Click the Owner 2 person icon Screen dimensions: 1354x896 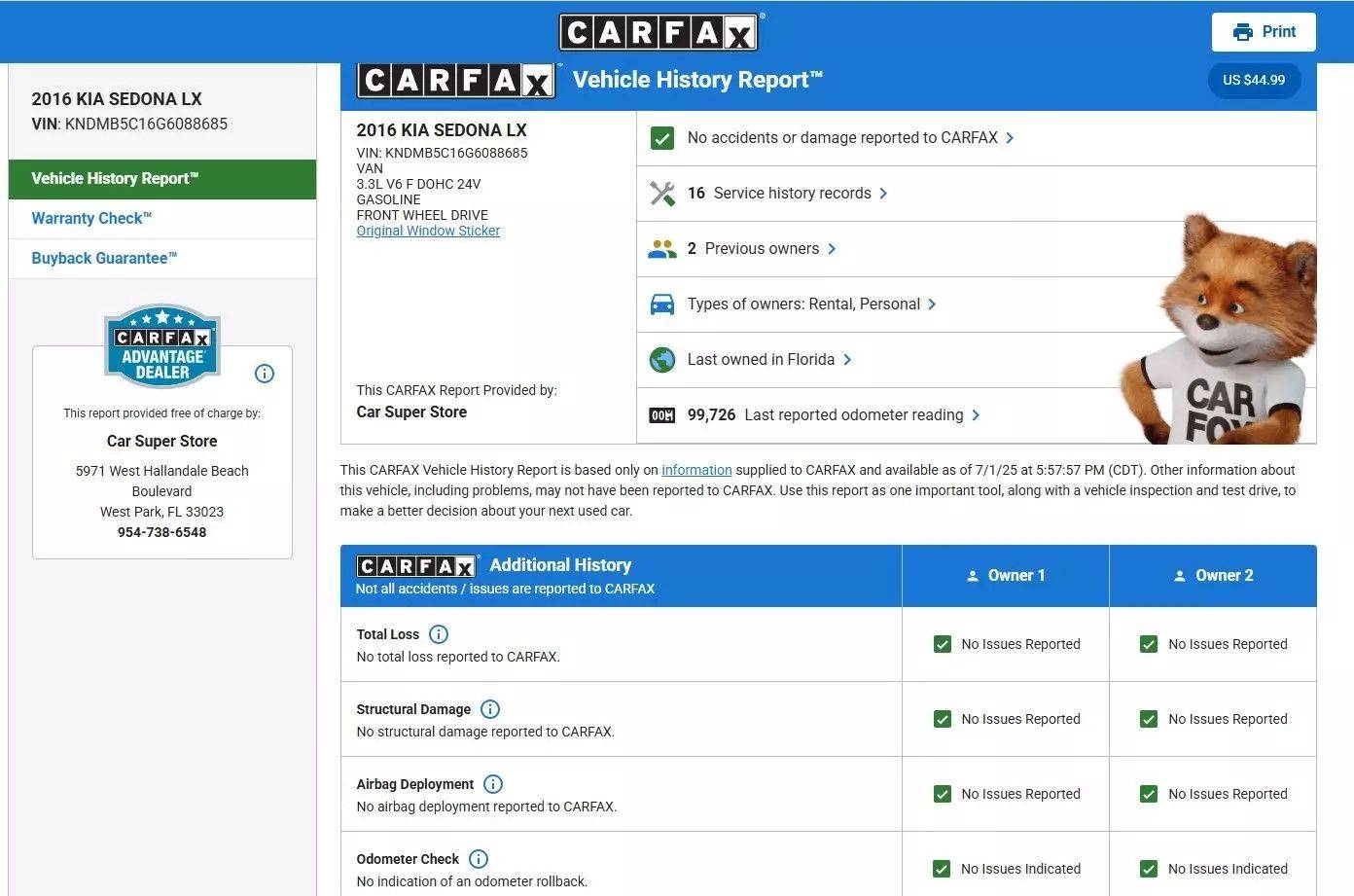[1179, 576]
